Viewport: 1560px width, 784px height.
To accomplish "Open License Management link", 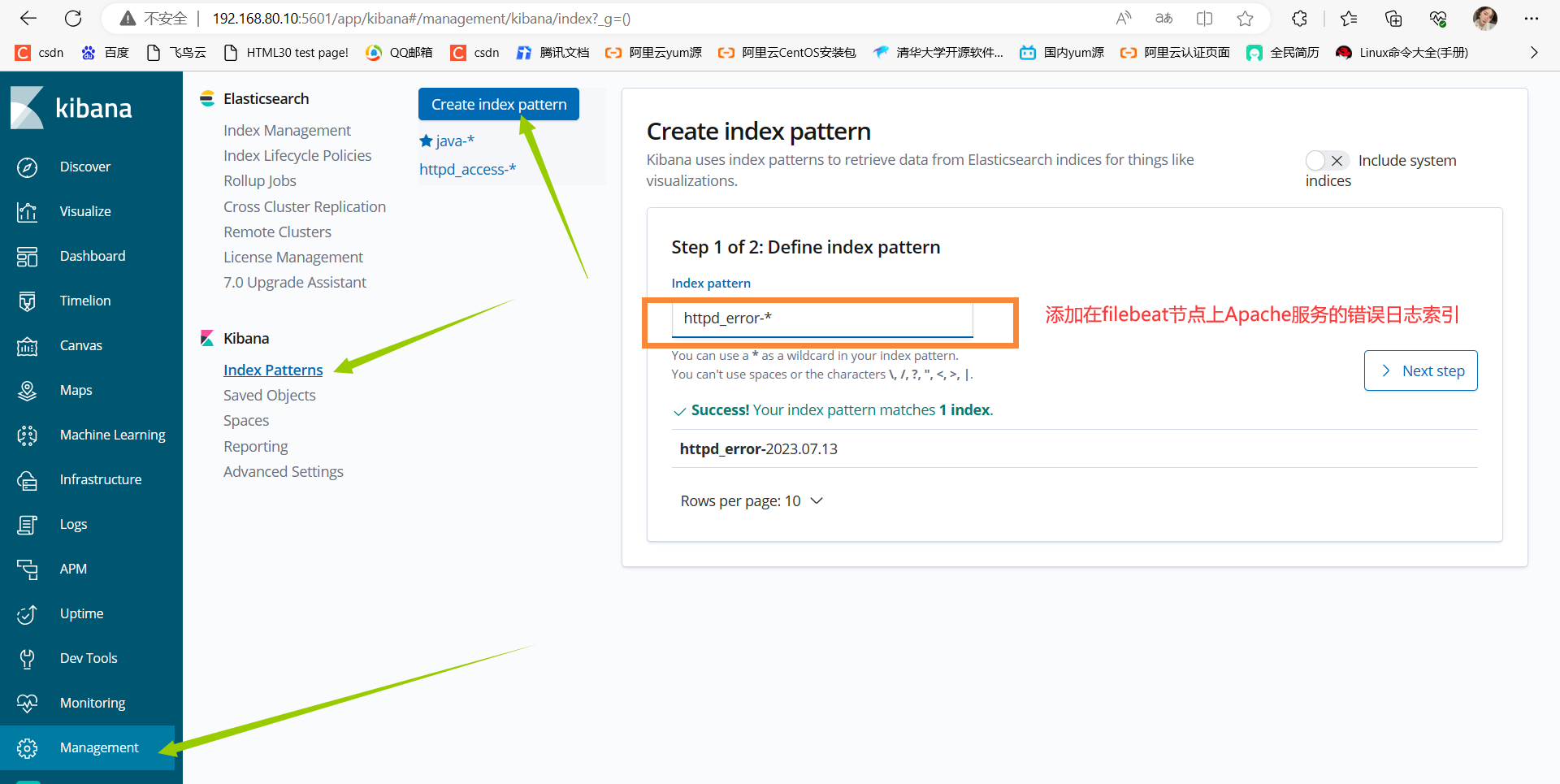I will point(293,257).
